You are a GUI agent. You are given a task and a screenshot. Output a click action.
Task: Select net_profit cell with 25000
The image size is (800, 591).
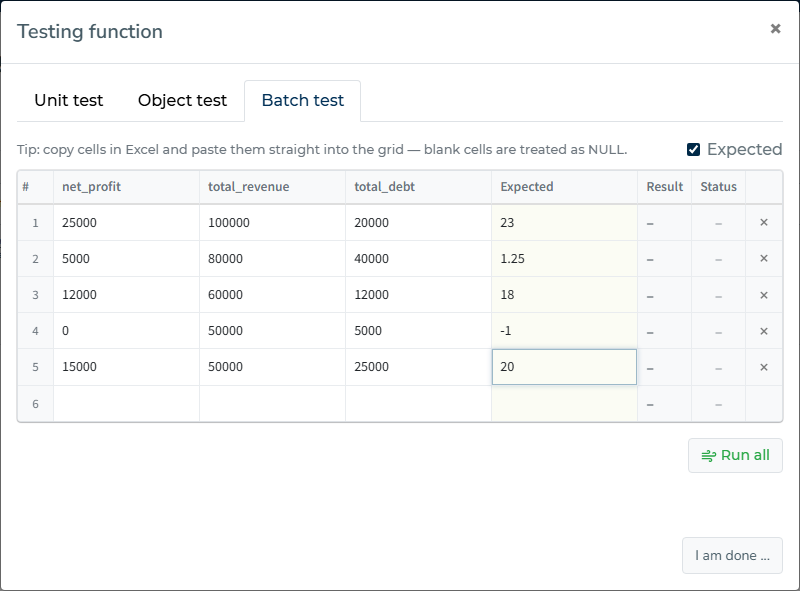click(127, 223)
